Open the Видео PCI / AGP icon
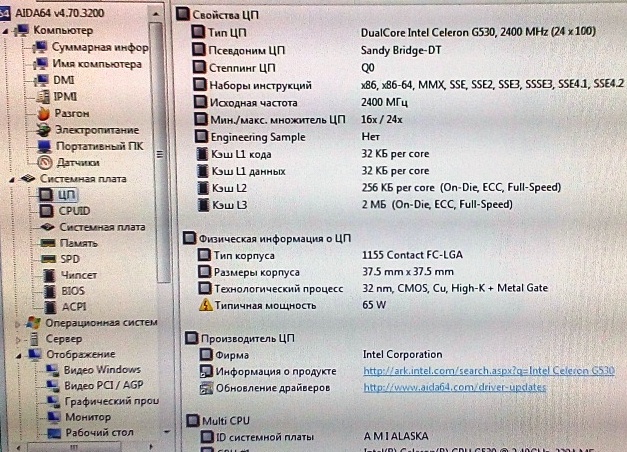The image size is (627, 452). 53,386
